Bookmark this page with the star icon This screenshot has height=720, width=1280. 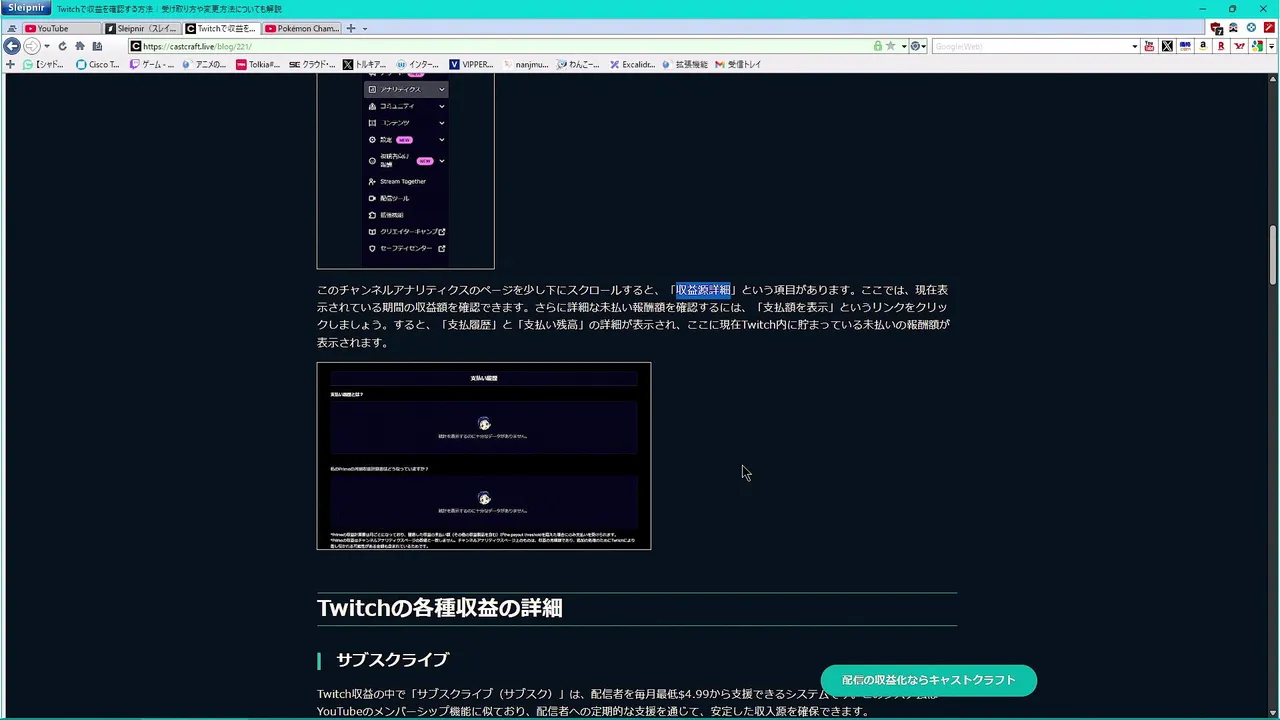point(890,46)
